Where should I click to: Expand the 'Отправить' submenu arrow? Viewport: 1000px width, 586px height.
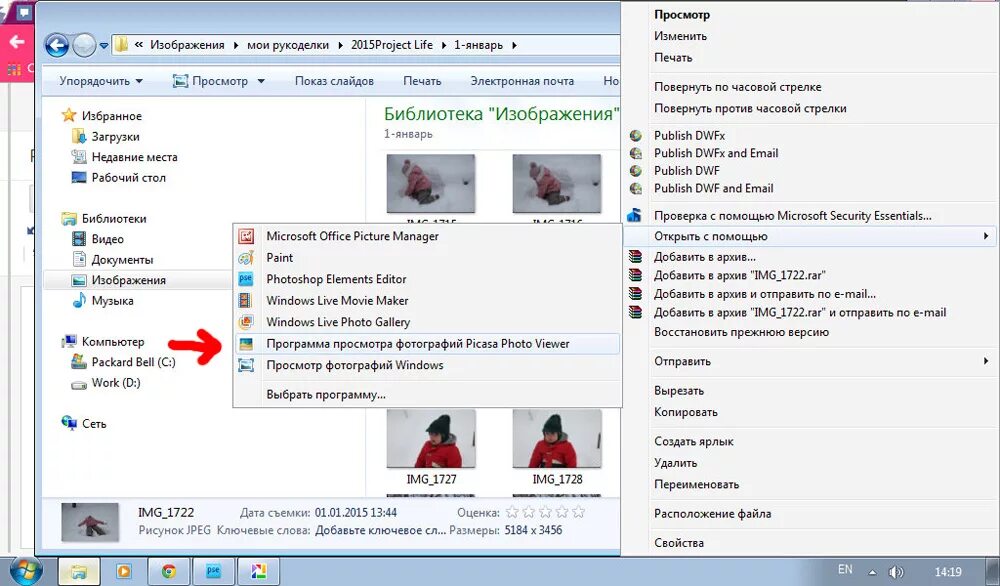pos(986,361)
